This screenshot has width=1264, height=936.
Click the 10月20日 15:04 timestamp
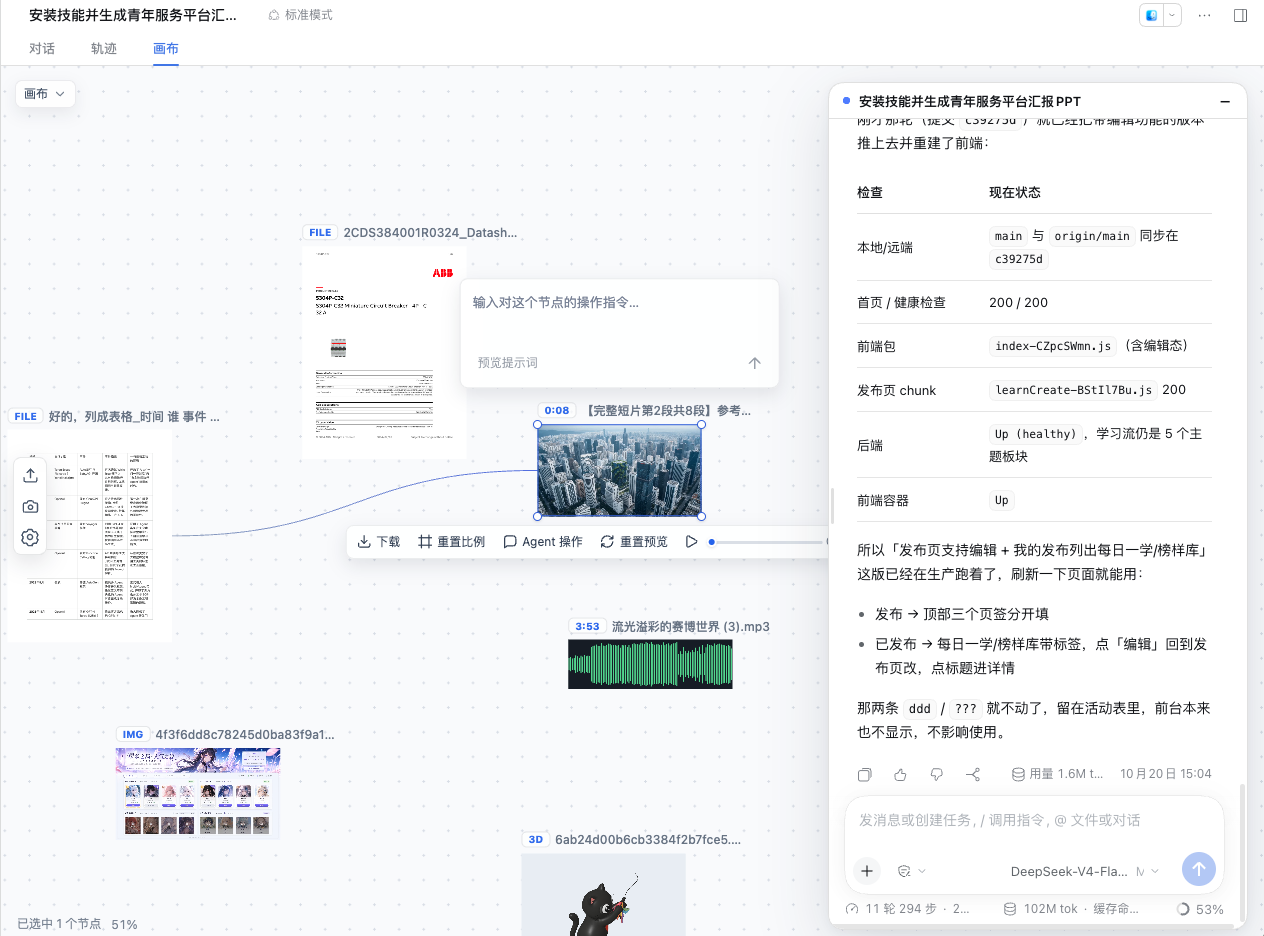1166,774
